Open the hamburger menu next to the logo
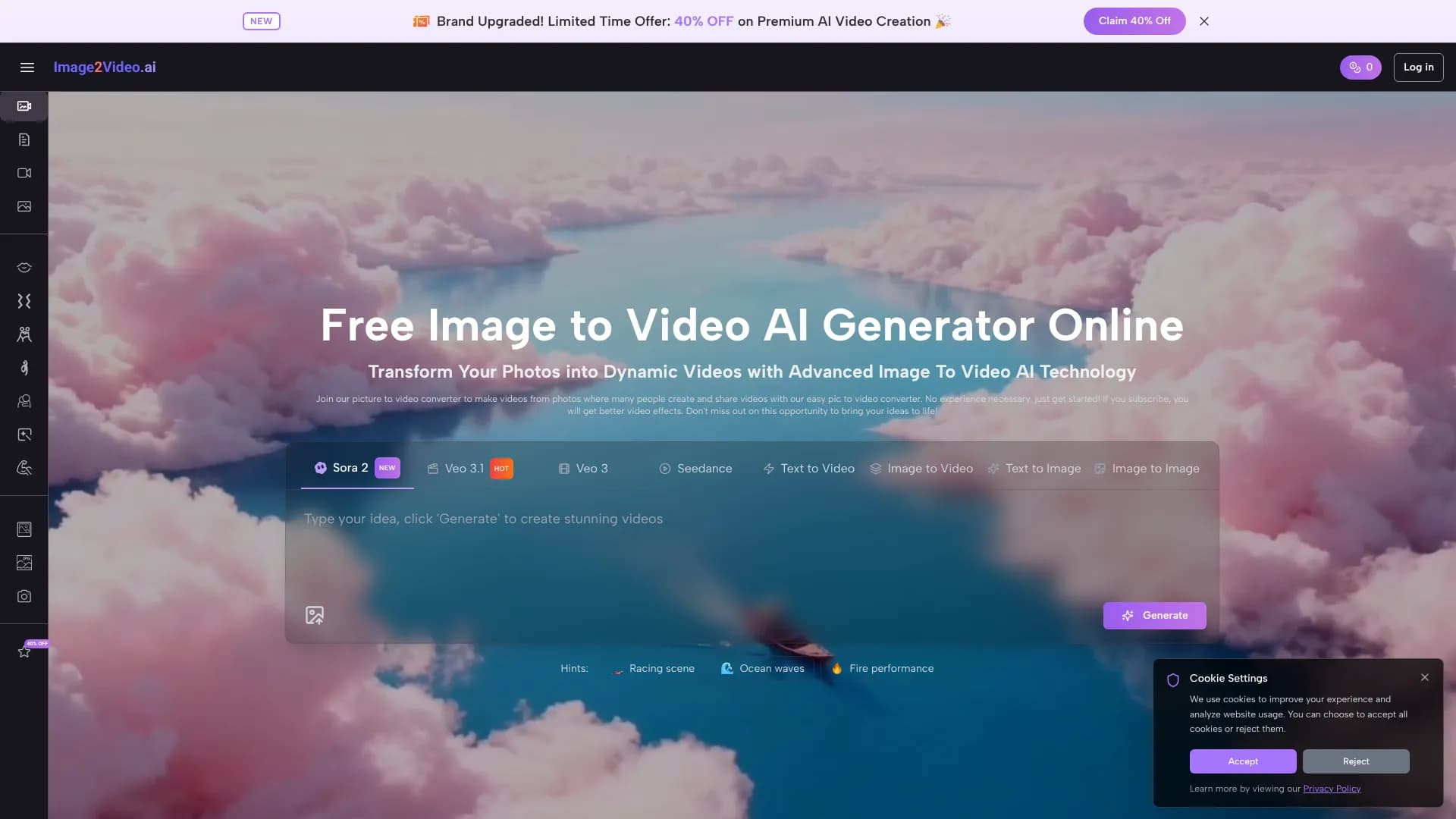This screenshot has width=1456, height=819. coord(27,67)
